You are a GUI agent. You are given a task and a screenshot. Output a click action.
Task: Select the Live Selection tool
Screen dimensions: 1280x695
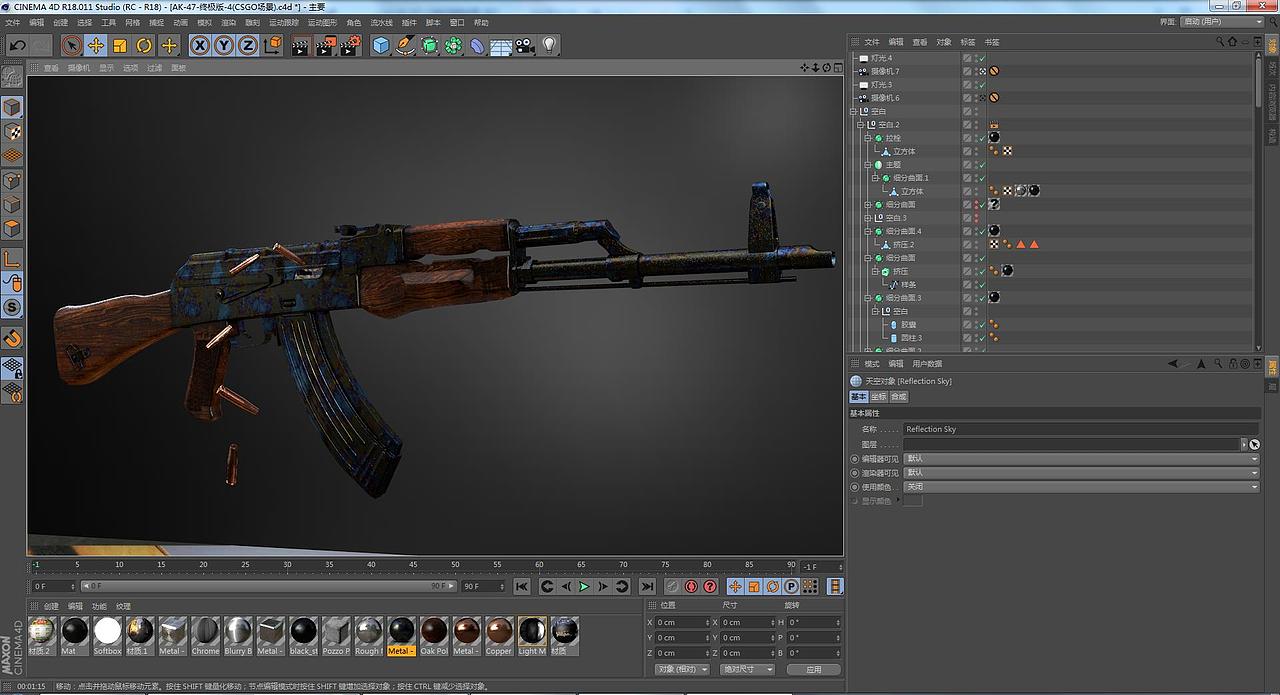tap(71, 45)
